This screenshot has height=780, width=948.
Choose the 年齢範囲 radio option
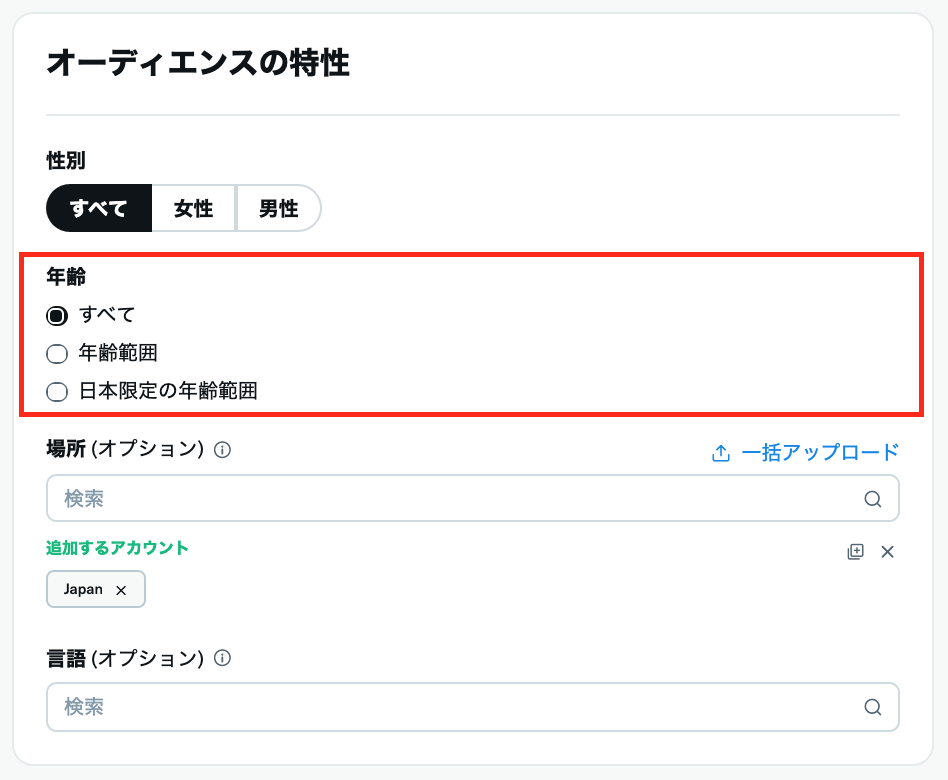[57, 354]
